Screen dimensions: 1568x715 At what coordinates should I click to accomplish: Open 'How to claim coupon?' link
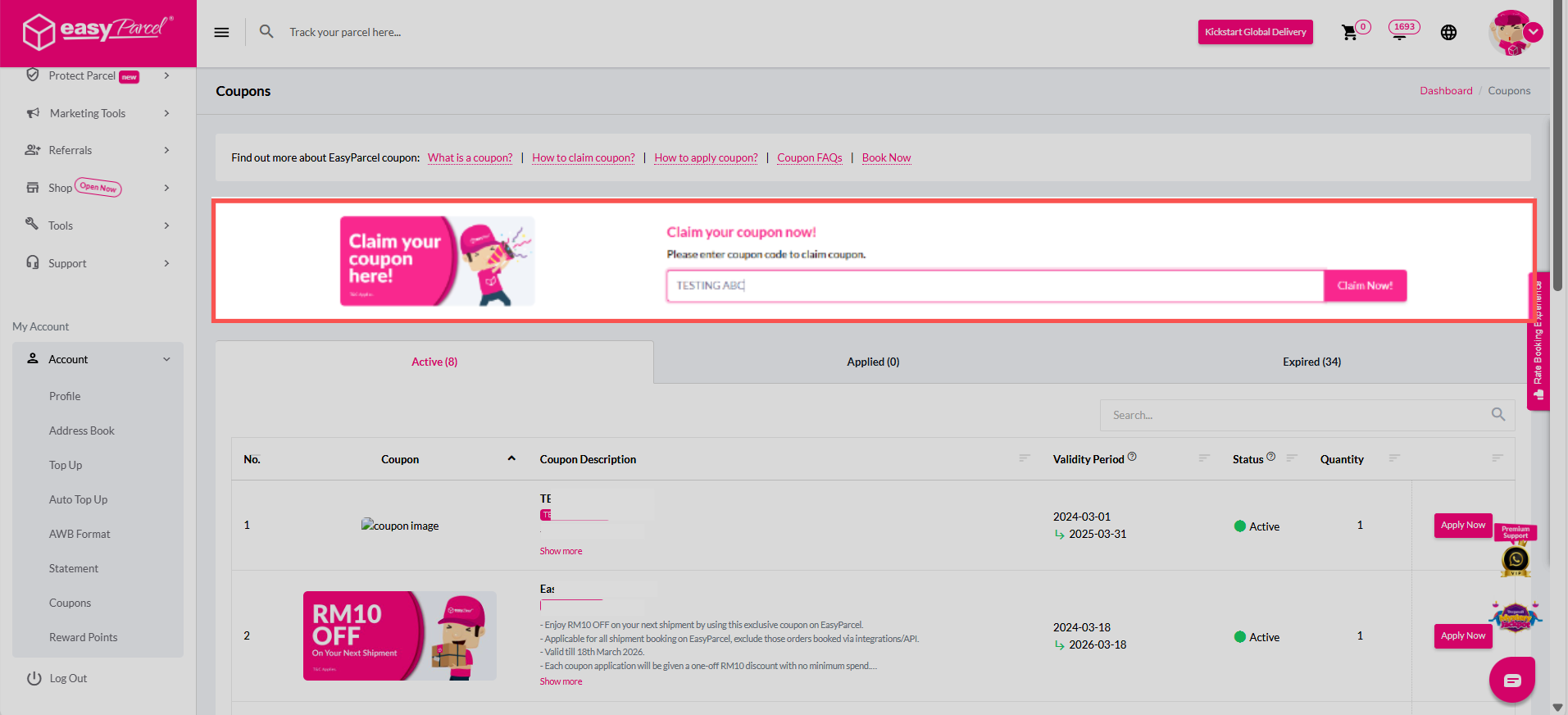[584, 157]
